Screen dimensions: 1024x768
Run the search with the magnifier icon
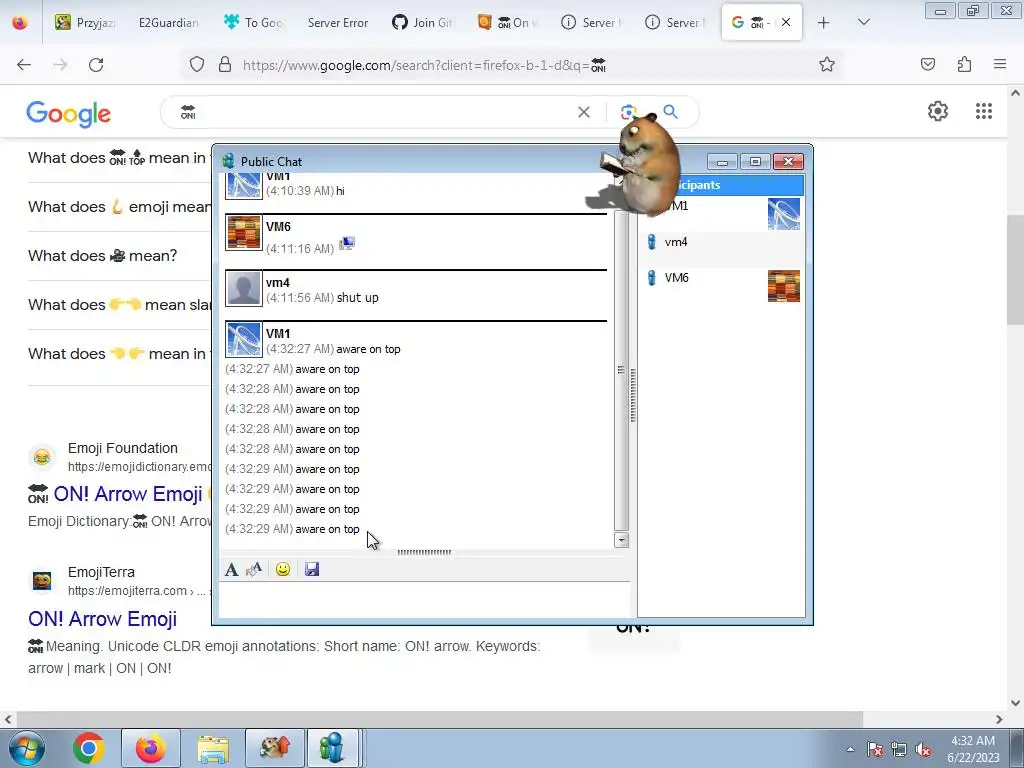pos(671,112)
